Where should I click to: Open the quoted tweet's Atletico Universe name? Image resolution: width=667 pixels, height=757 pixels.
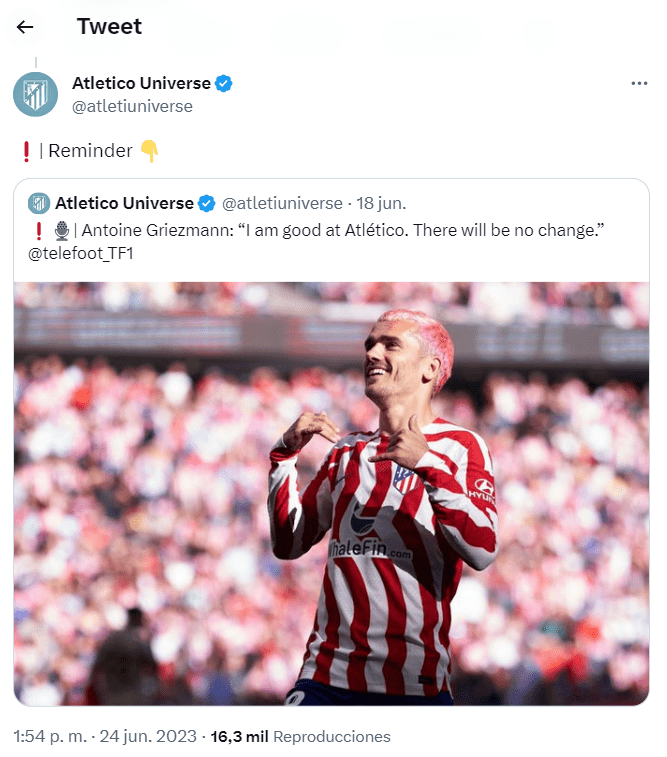[x=125, y=203]
